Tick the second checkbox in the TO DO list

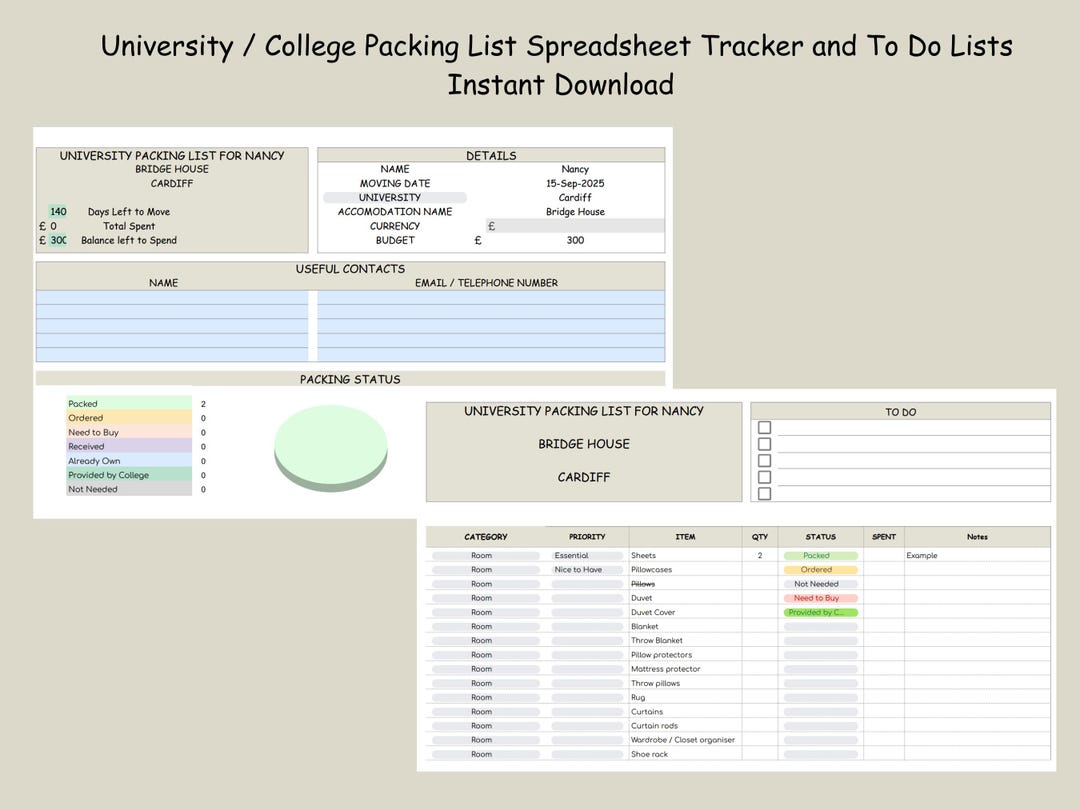(x=764, y=442)
